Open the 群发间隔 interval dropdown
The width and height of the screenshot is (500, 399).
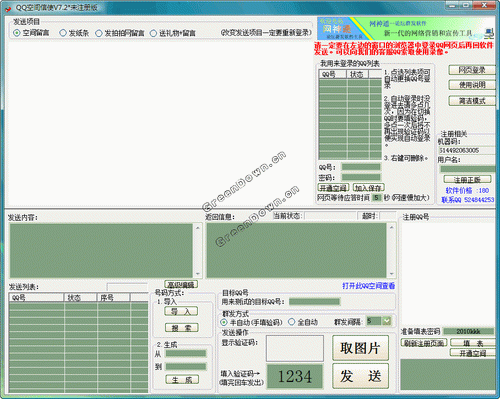click(386, 321)
